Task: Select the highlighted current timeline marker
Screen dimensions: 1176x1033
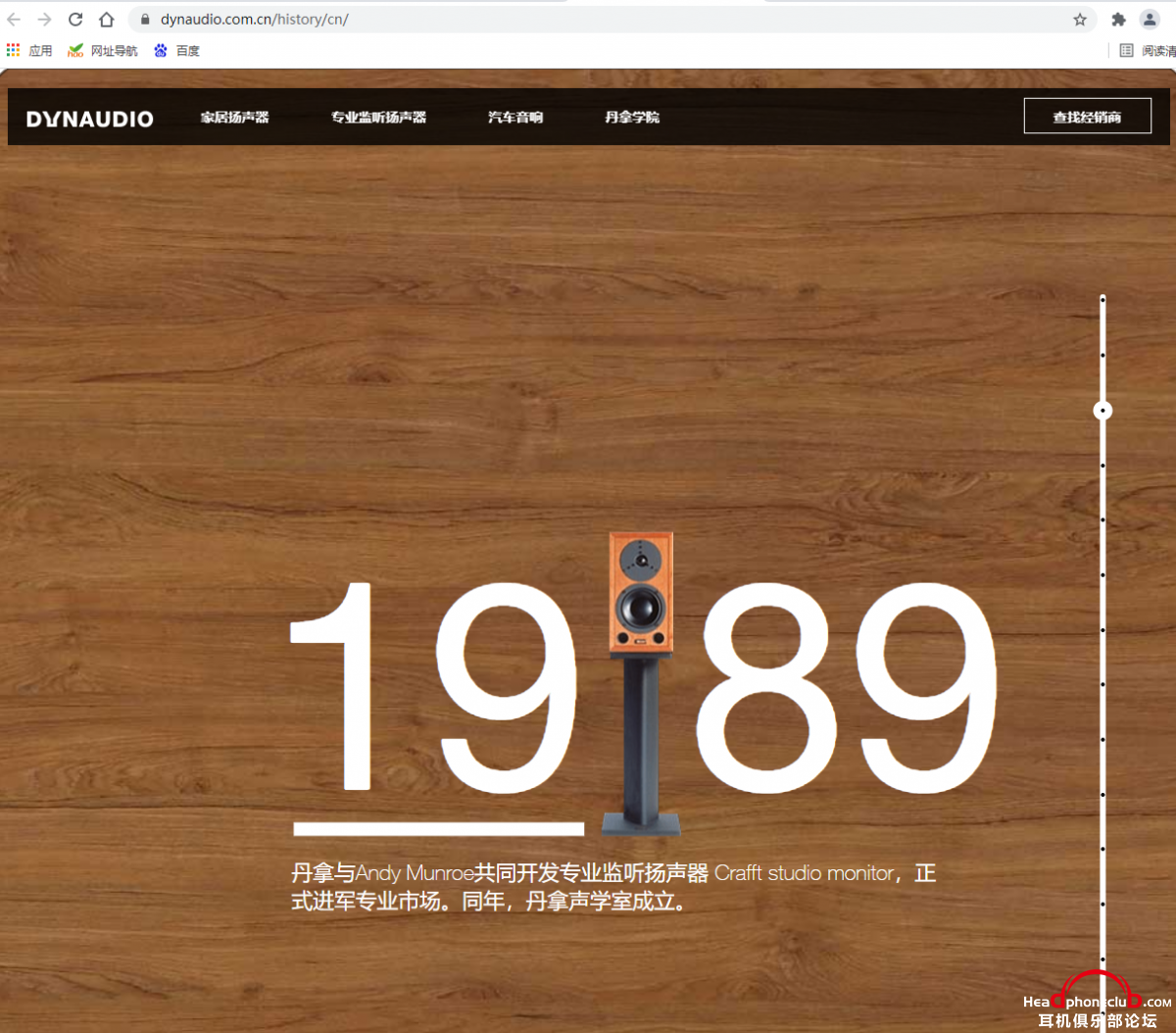Action: pyautogui.click(x=1102, y=411)
